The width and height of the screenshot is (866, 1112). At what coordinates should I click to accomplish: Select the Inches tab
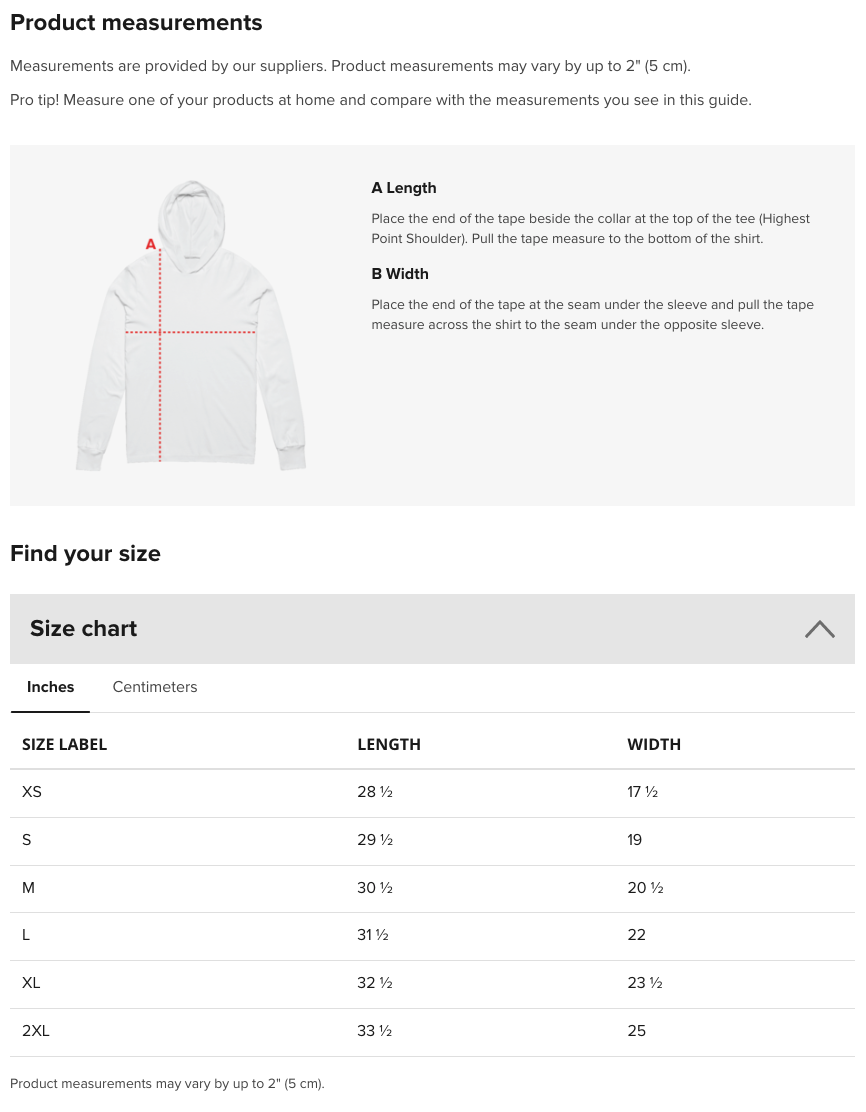[x=50, y=686]
